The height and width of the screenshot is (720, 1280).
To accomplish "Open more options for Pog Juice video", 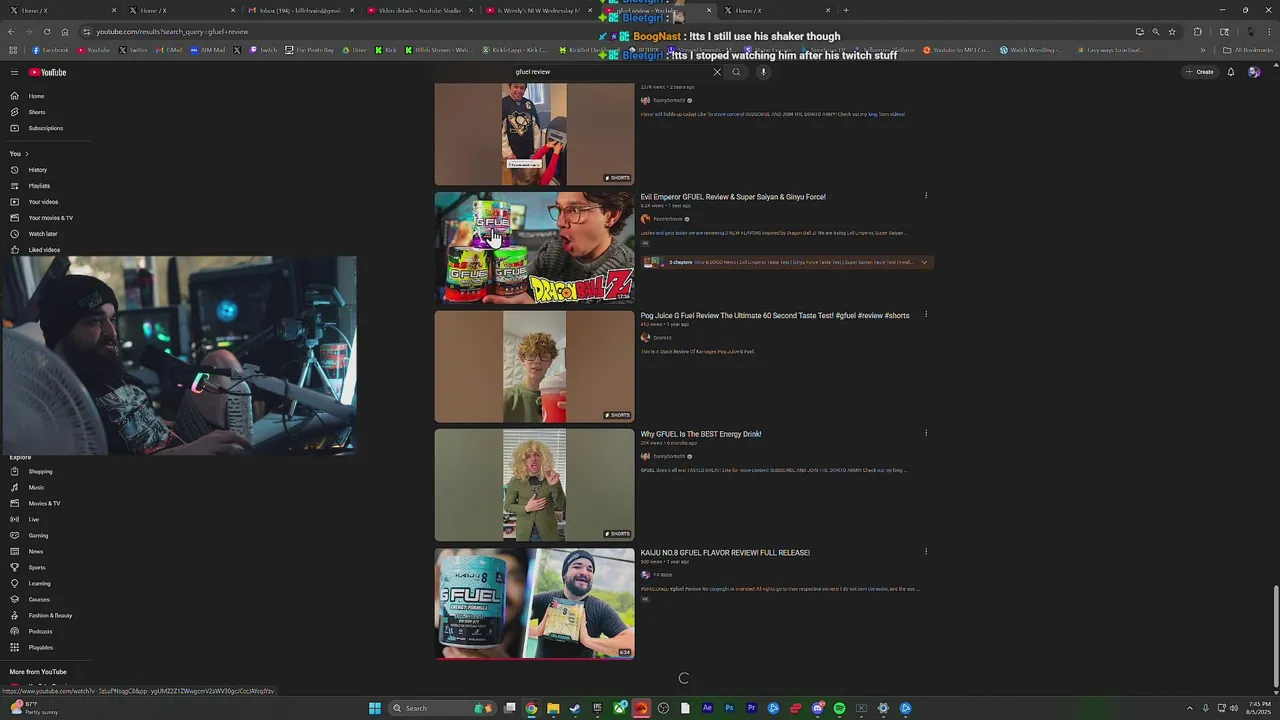I will pyautogui.click(x=926, y=315).
